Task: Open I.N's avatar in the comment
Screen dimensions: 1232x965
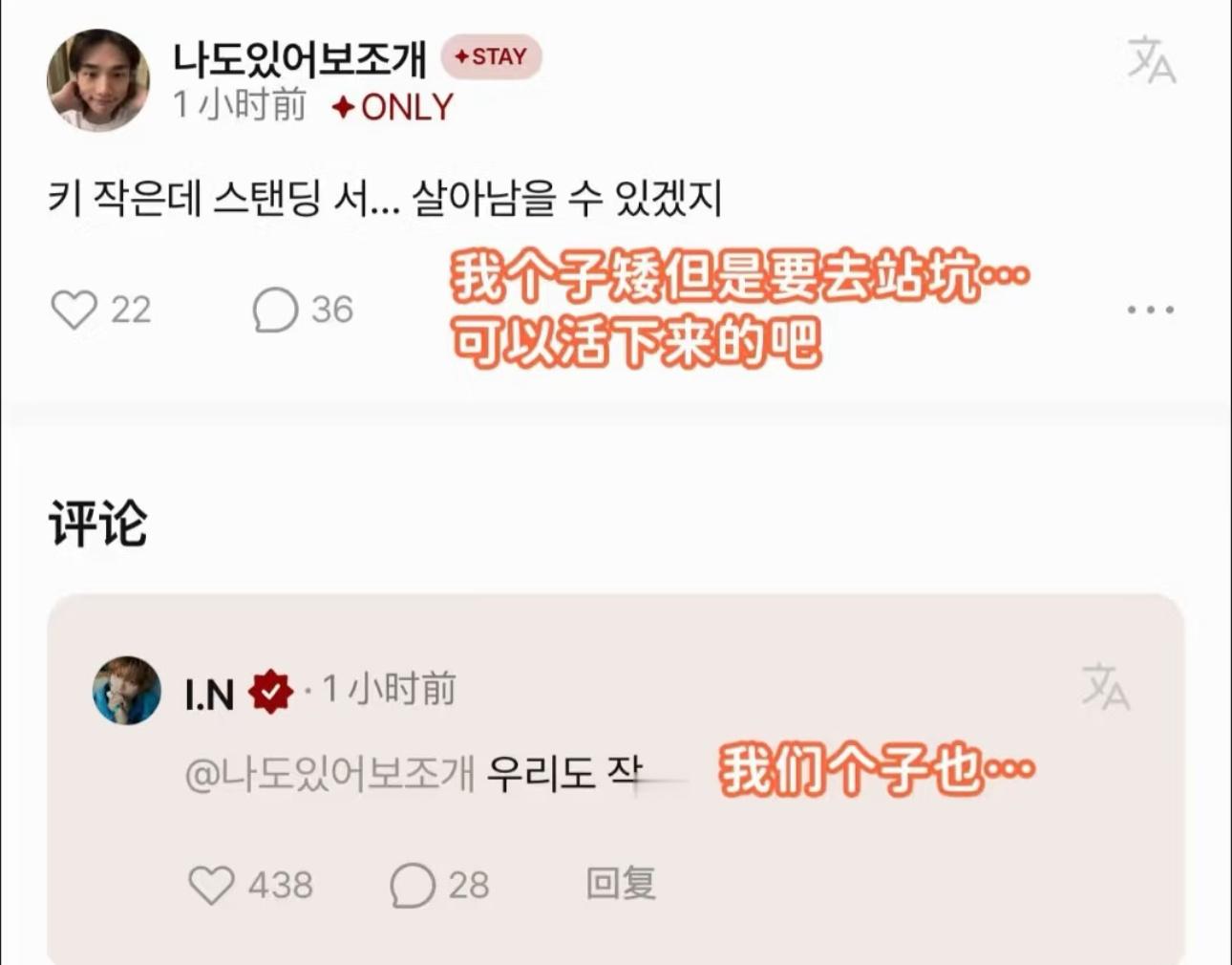Action: tap(126, 690)
